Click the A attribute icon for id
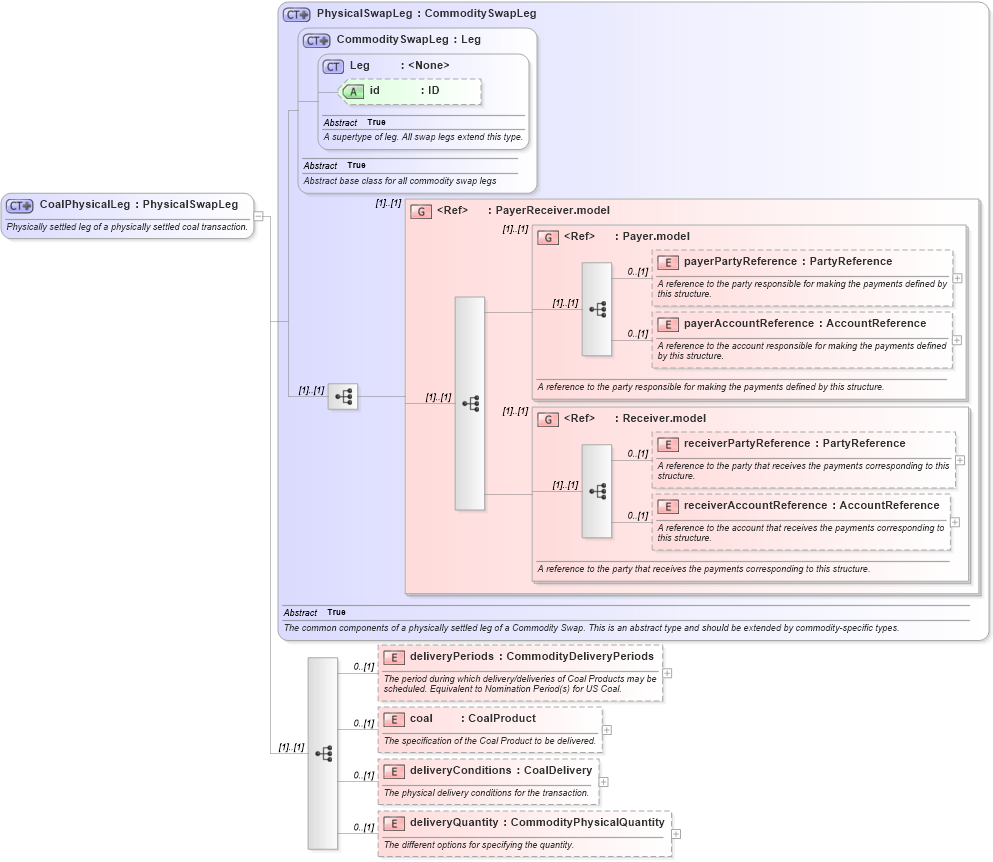 pos(353,92)
